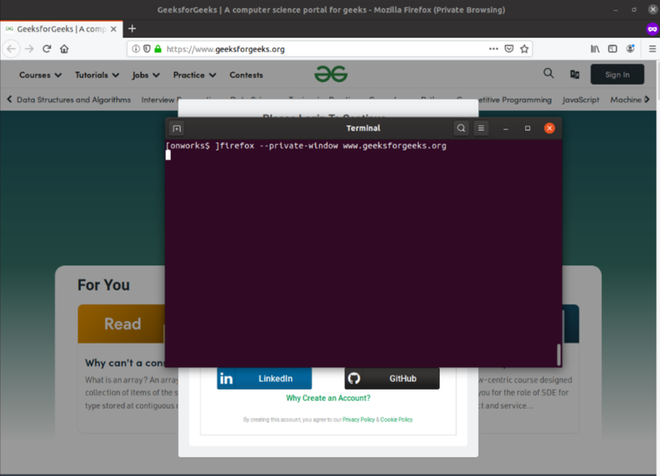Select Competitive Programming topic
This screenshot has width=660, height=476.
(515, 100)
